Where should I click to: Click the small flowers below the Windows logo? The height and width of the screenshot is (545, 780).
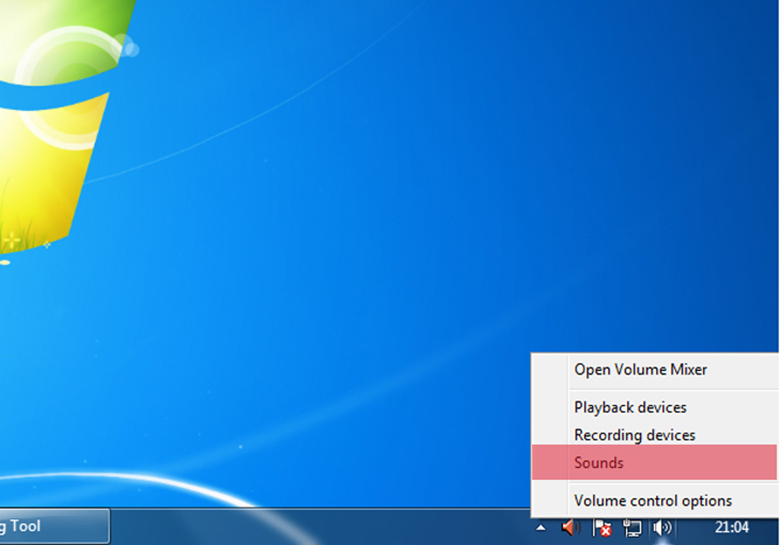(x=12, y=240)
